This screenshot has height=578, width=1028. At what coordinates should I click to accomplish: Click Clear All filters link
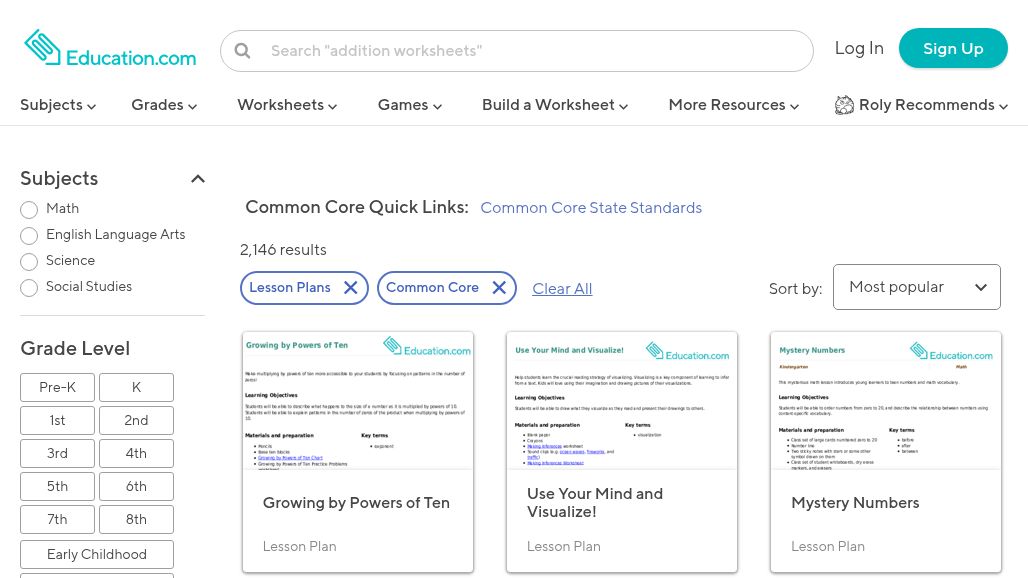562,289
